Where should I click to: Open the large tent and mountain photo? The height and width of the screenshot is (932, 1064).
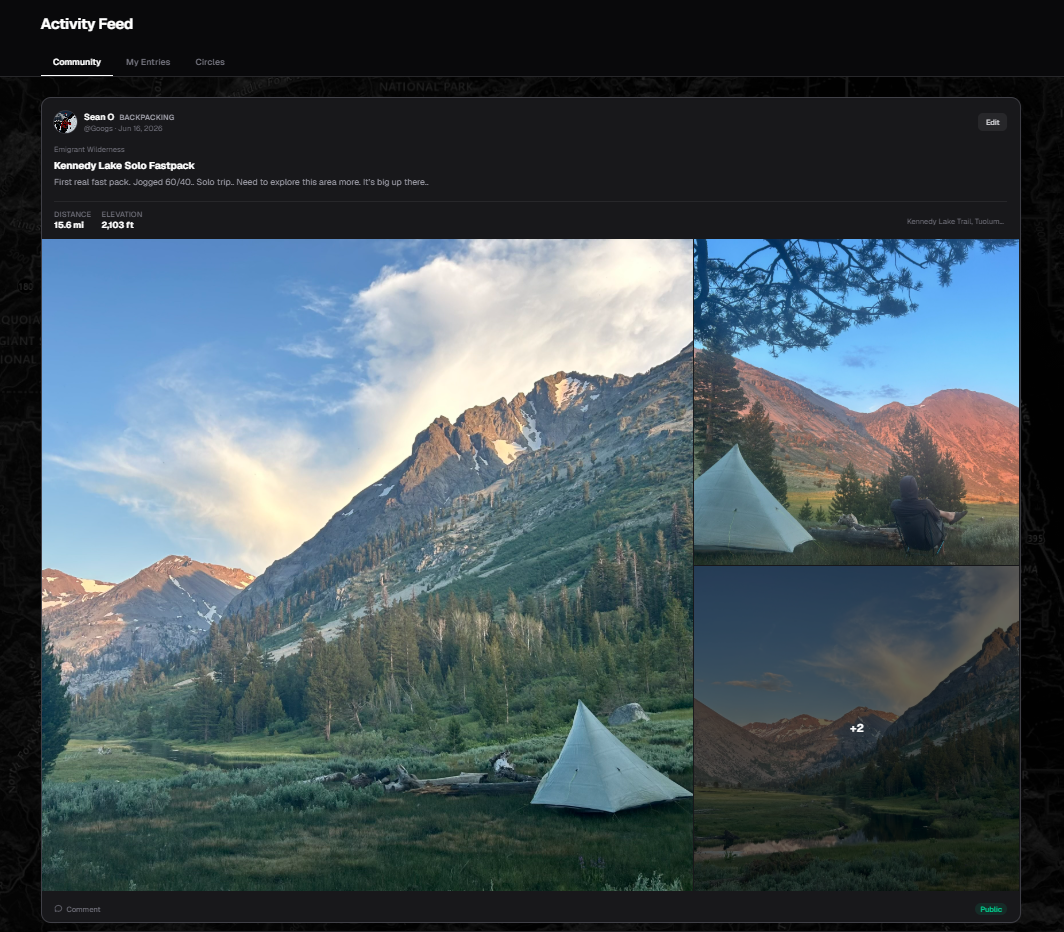(367, 565)
